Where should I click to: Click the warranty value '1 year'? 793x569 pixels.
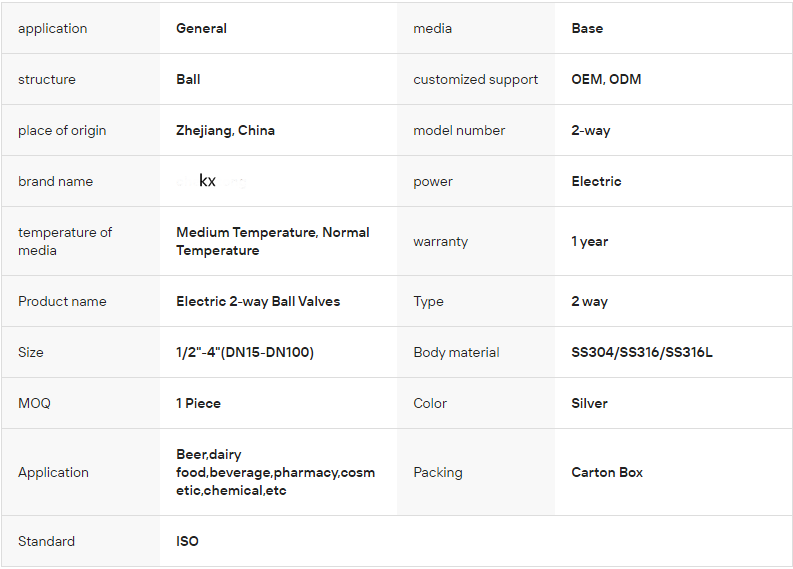tap(589, 242)
